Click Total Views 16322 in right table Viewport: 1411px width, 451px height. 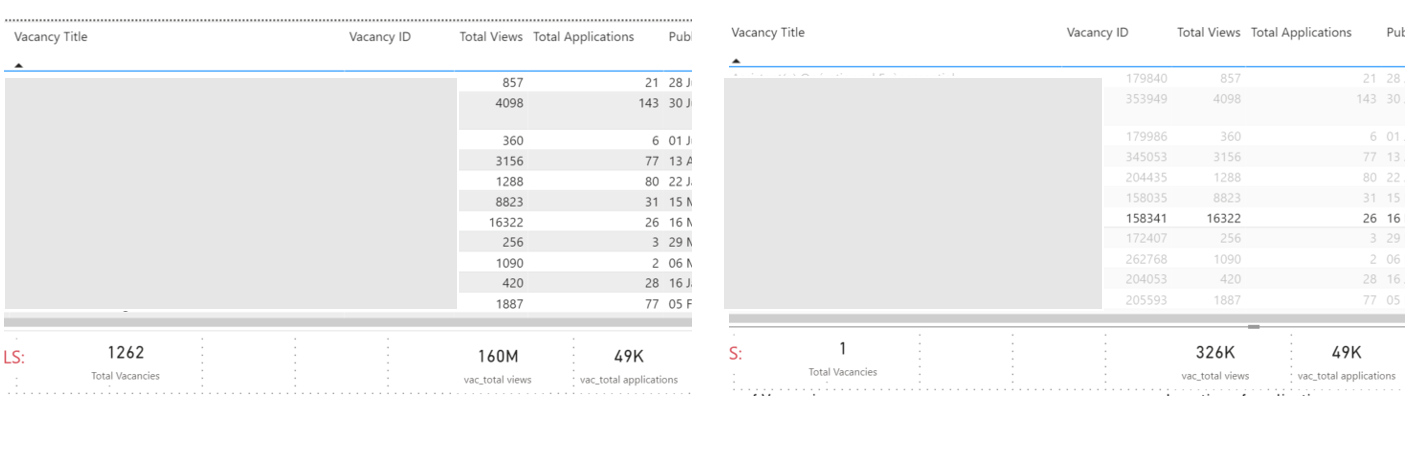pyautogui.click(x=1223, y=218)
